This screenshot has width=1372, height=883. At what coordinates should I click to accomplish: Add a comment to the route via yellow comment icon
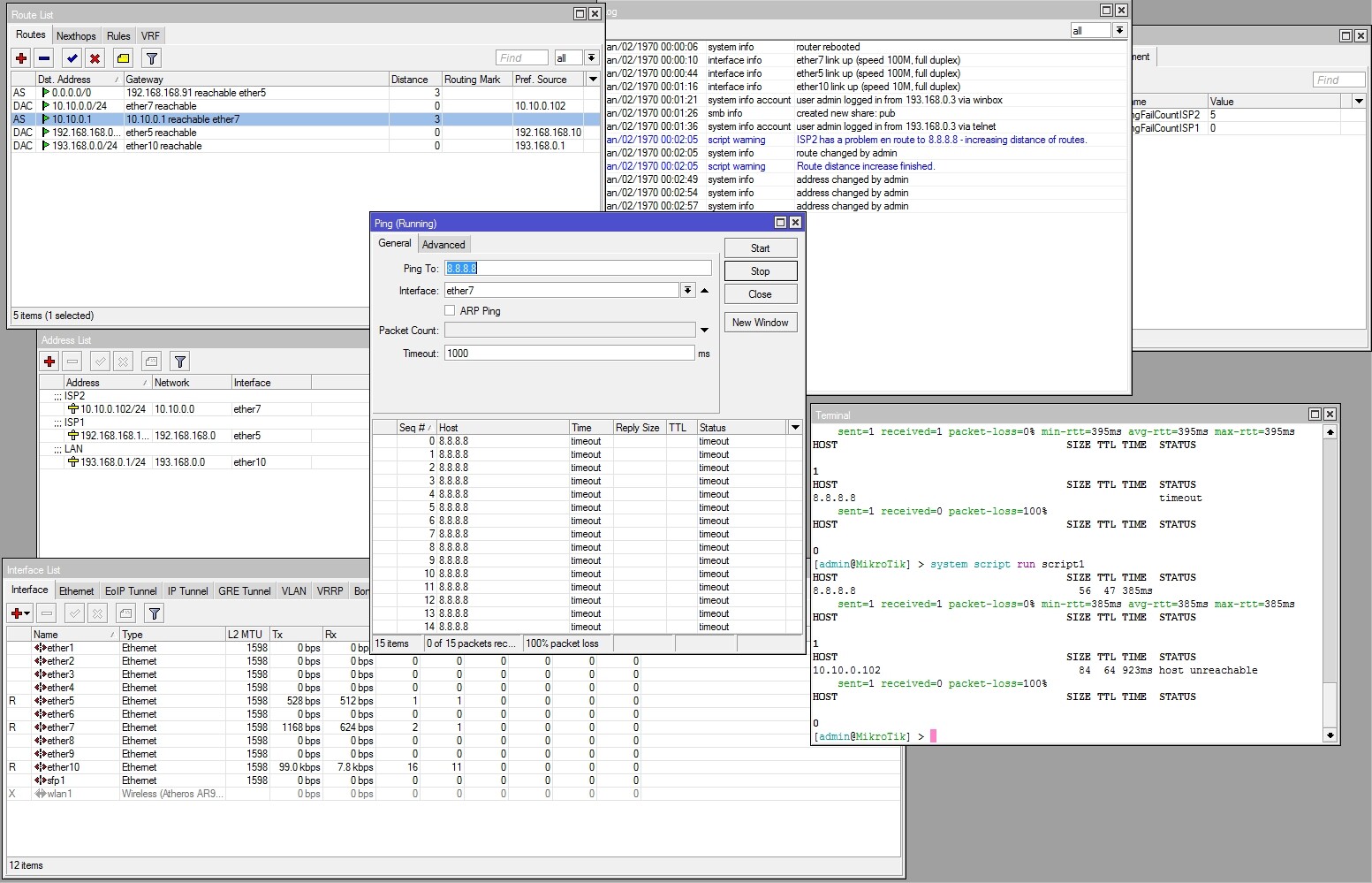point(123,57)
